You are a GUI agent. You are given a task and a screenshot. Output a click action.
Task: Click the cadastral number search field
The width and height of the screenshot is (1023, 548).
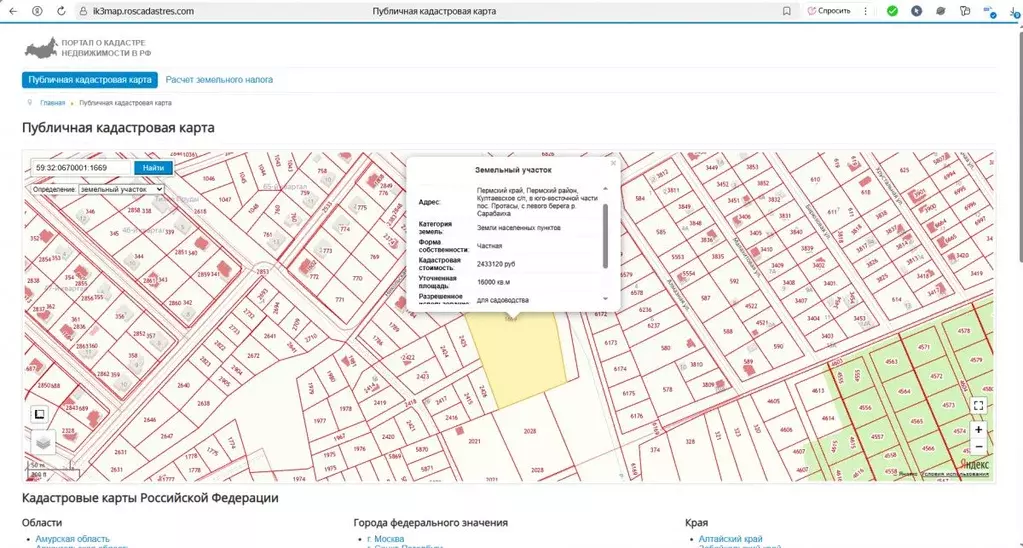click(82, 168)
